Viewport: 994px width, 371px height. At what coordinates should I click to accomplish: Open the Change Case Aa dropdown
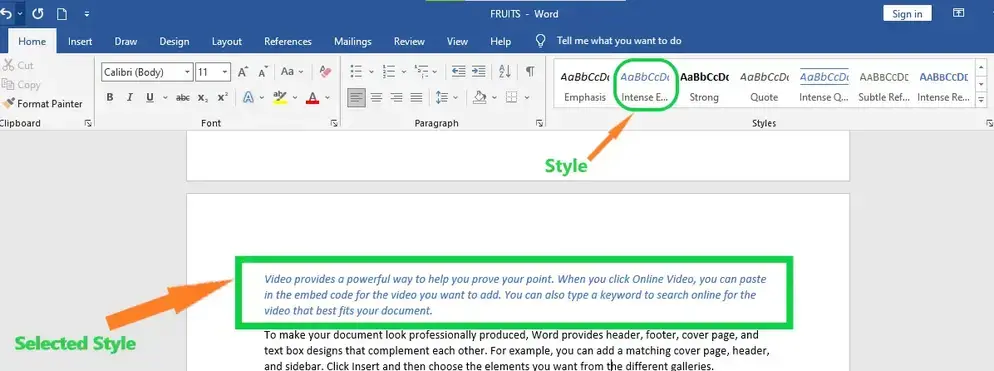(x=292, y=72)
